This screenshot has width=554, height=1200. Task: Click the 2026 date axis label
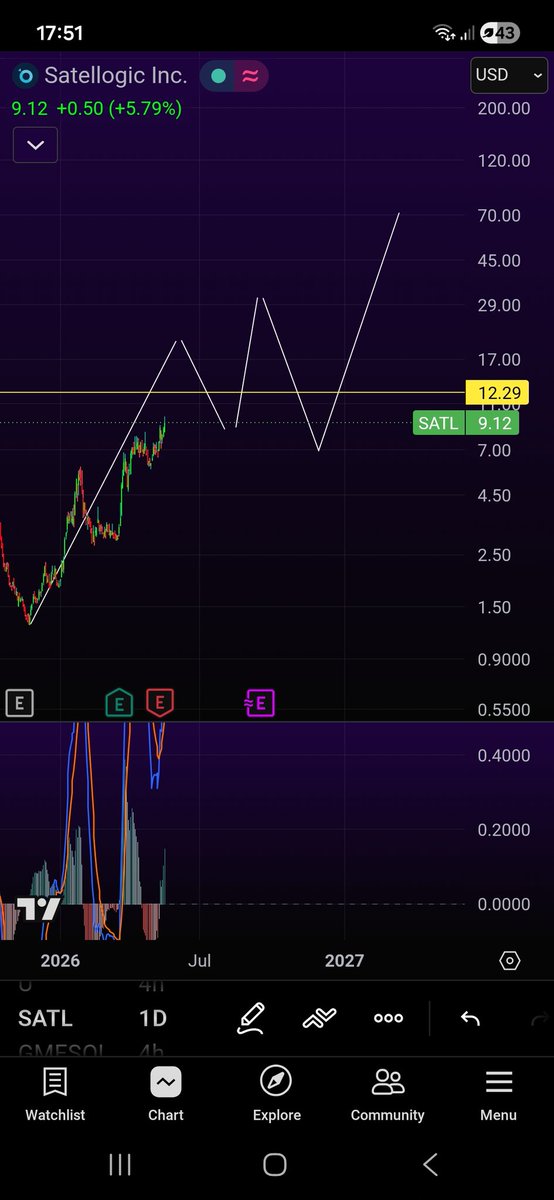60,961
